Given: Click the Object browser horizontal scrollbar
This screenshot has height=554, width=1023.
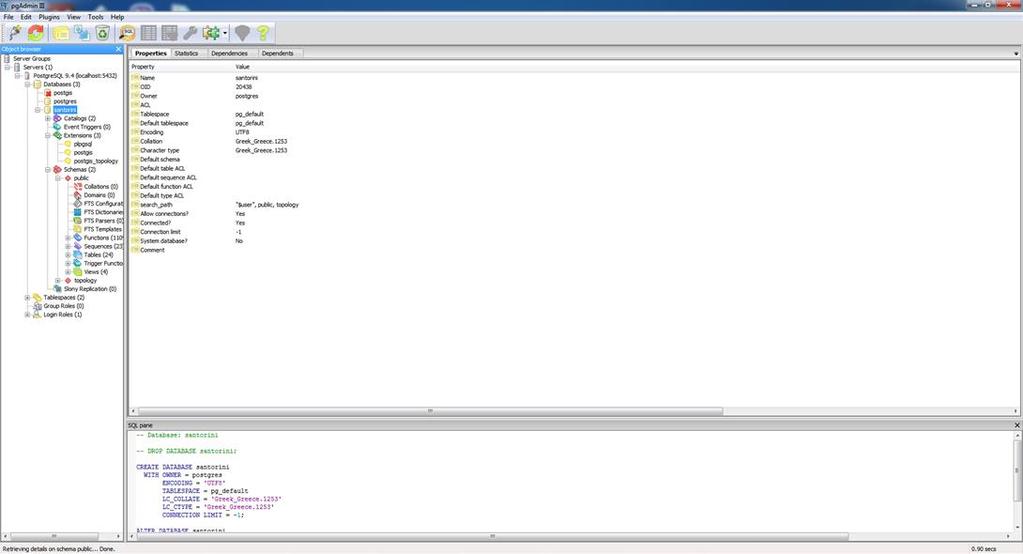Looking at the screenshot, I should click(55, 536).
